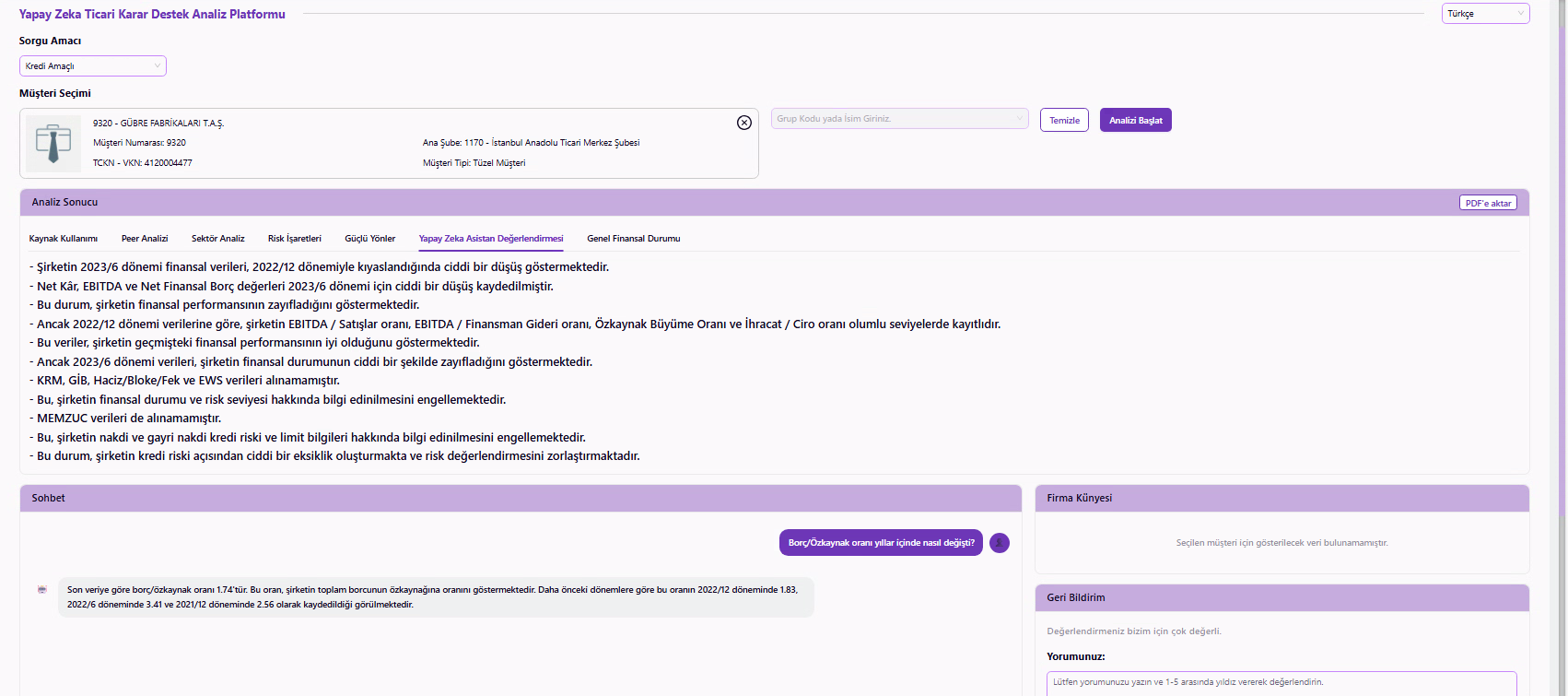
Task: Export results with PDF'e aktar
Action: pos(1488,203)
